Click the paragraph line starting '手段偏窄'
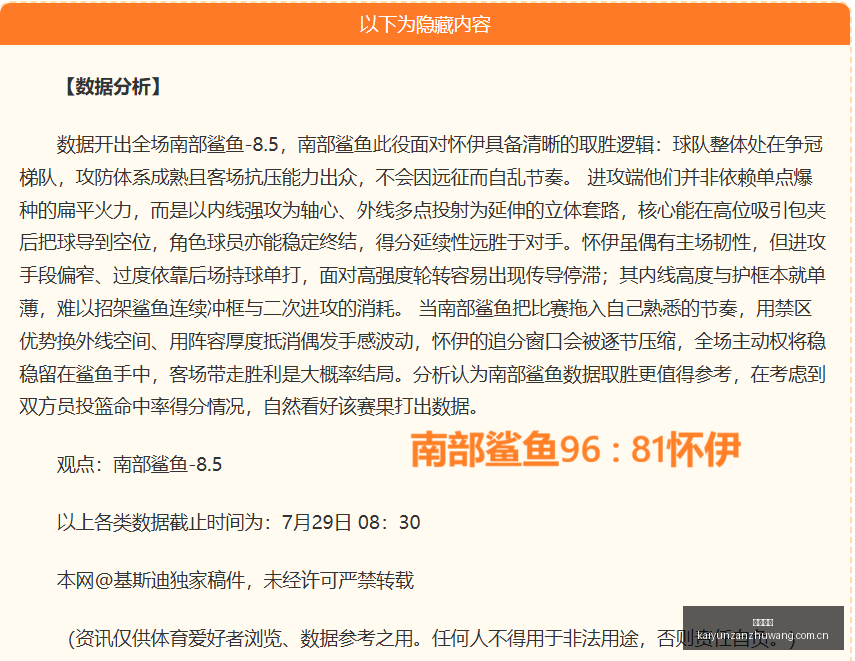 pyautogui.click(x=423, y=275)
